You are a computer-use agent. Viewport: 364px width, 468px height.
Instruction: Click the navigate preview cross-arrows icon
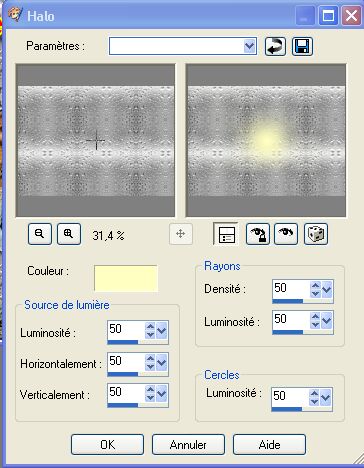[181, 234]
